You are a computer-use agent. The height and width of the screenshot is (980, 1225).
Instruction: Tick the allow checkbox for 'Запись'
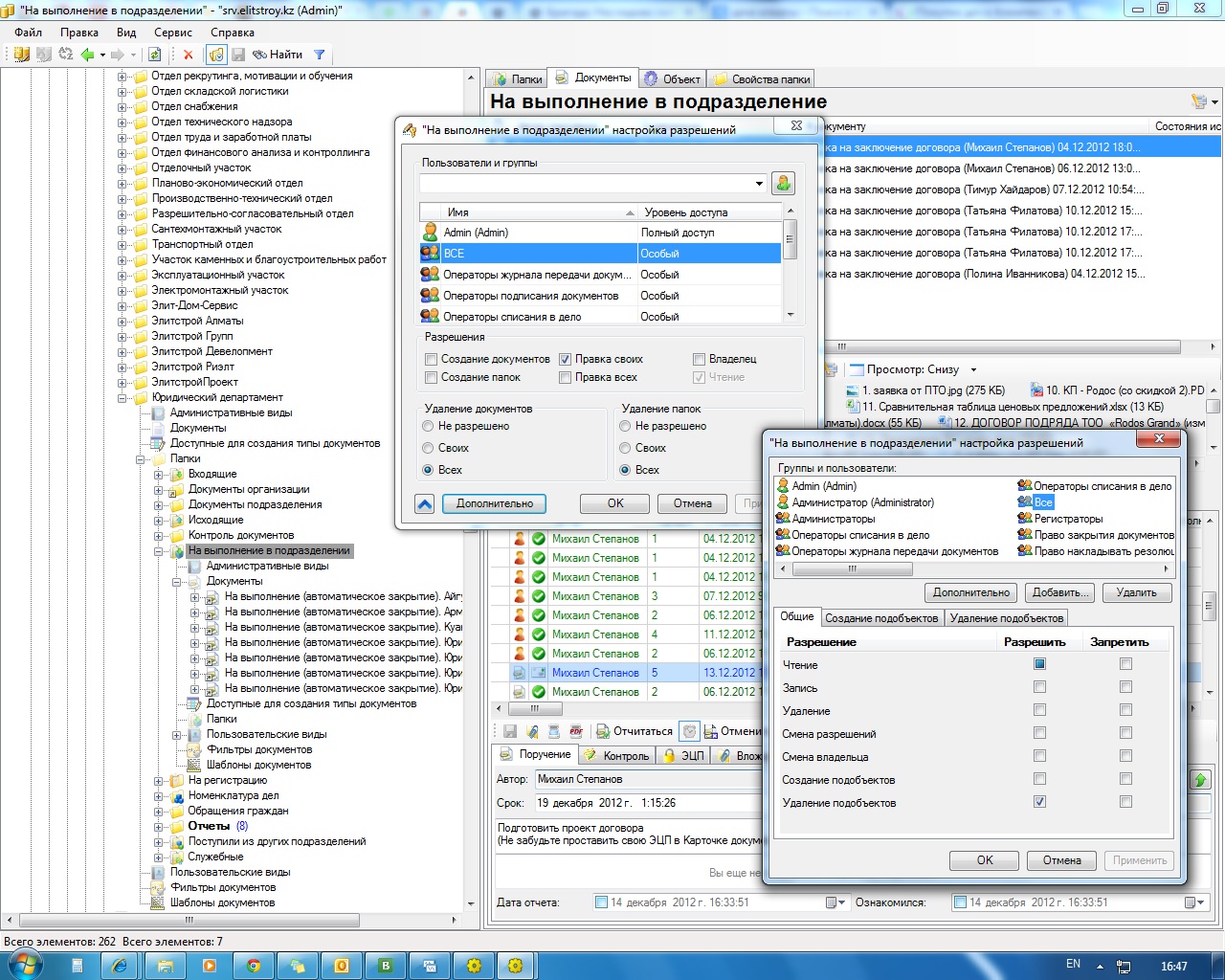point(1039,687)
